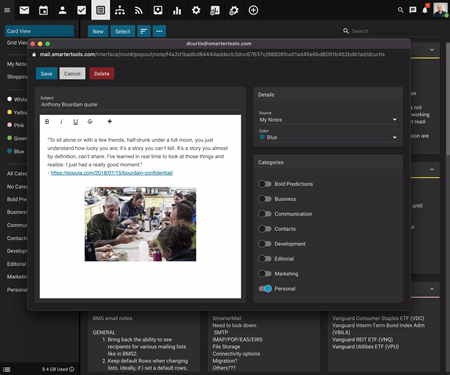Open the Settings gear icon
The height and width of the screenshot is (375, 450).
coord(196,10)
